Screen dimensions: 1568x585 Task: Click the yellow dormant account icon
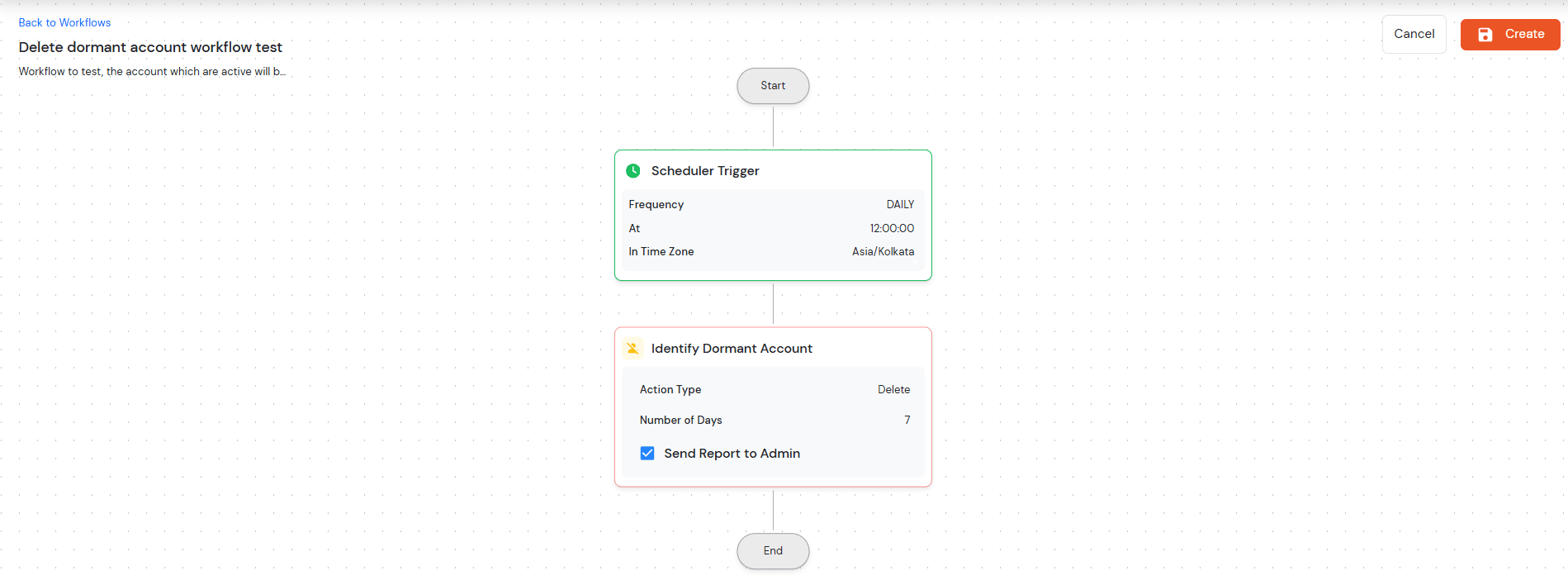[x=633, y=349]
